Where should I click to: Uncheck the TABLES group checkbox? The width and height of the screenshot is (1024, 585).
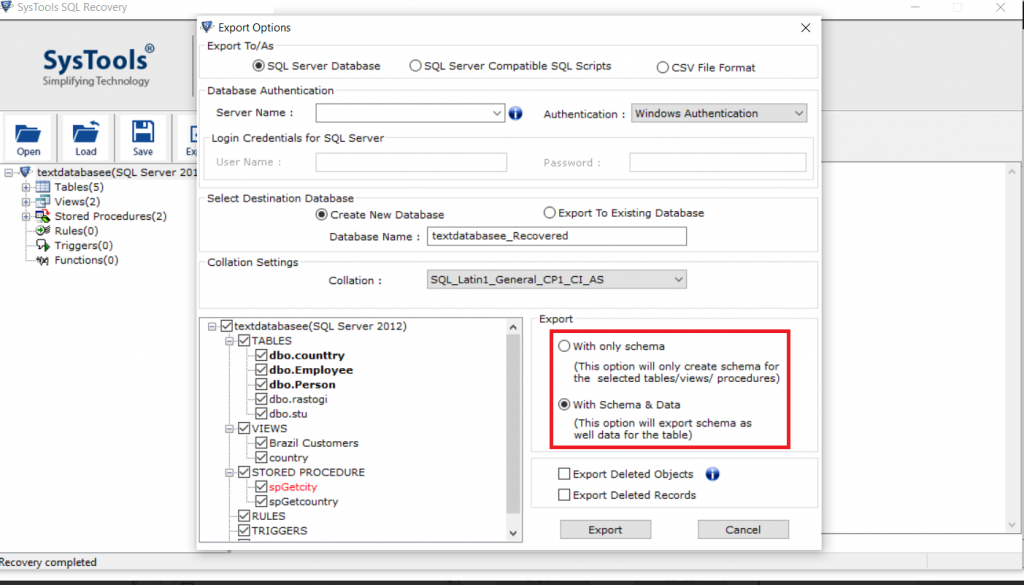click(244, 341)
